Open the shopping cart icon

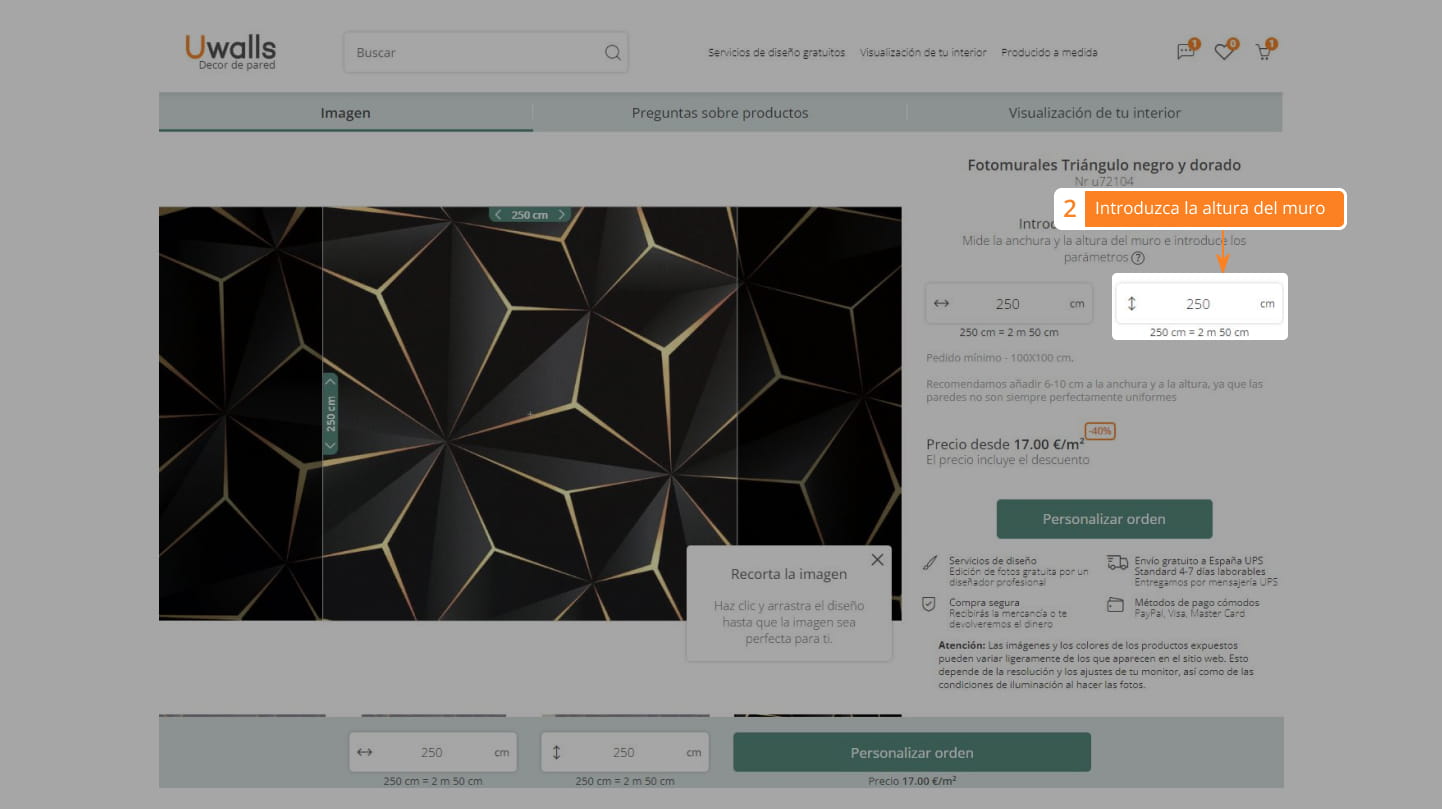(x=1264, y=53)
